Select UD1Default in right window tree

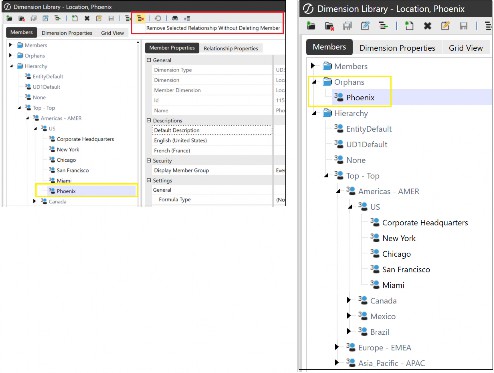click(366, 144)
